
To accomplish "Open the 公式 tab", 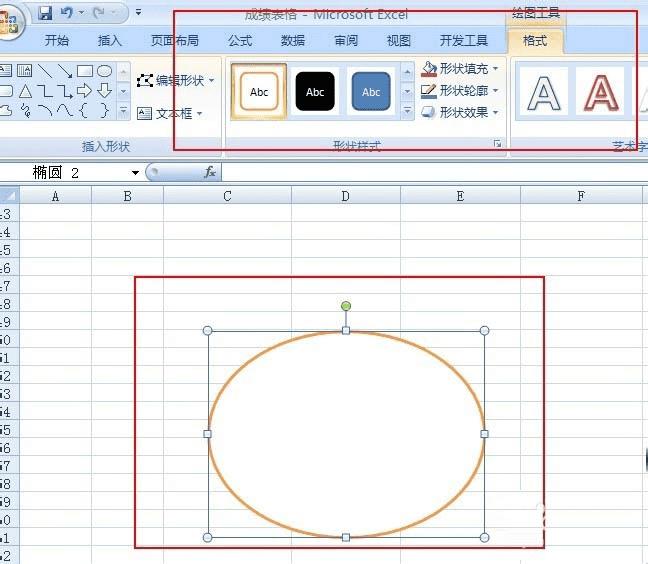I will pyautogui.click(x=241, y=40).
